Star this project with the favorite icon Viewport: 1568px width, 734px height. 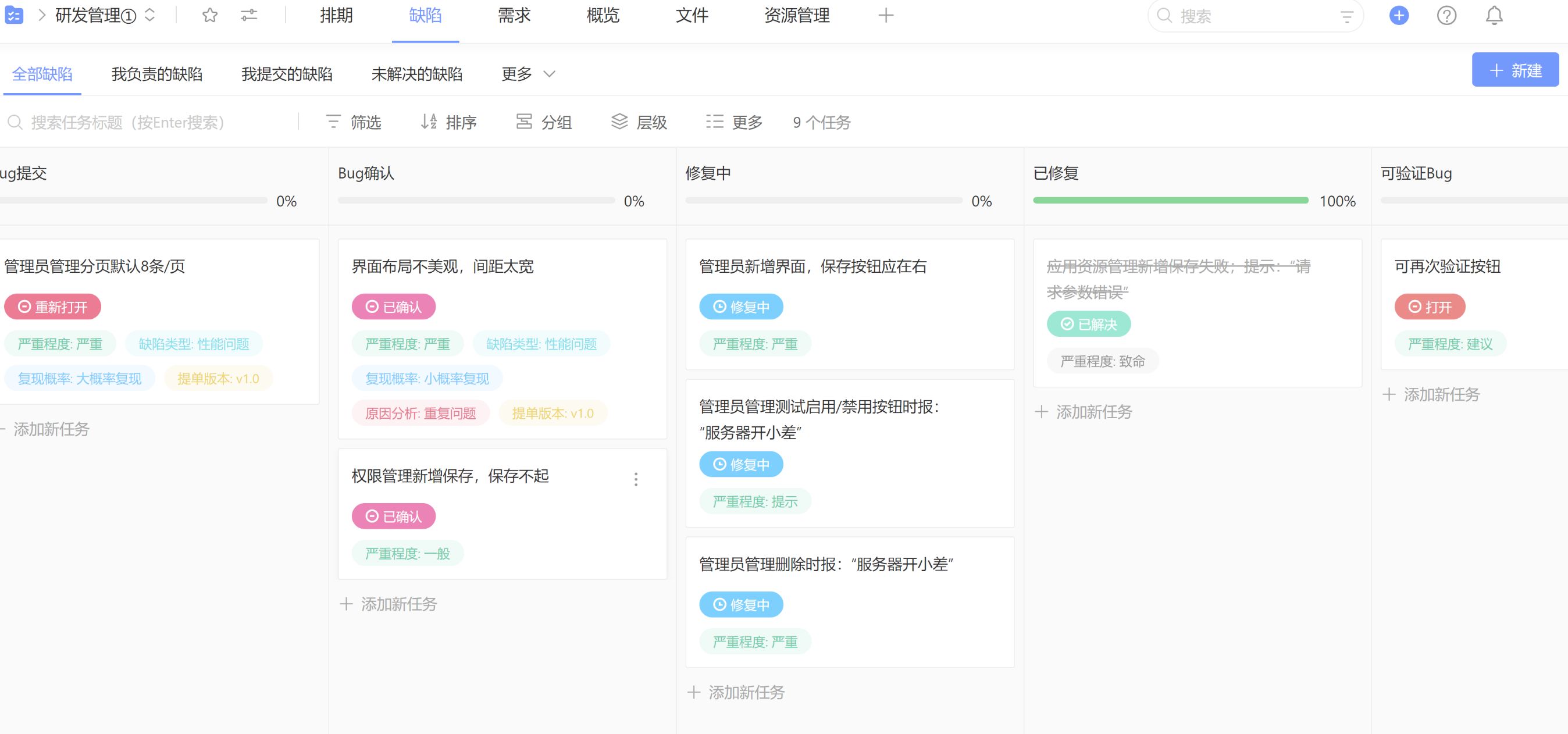tap(210, 15)
